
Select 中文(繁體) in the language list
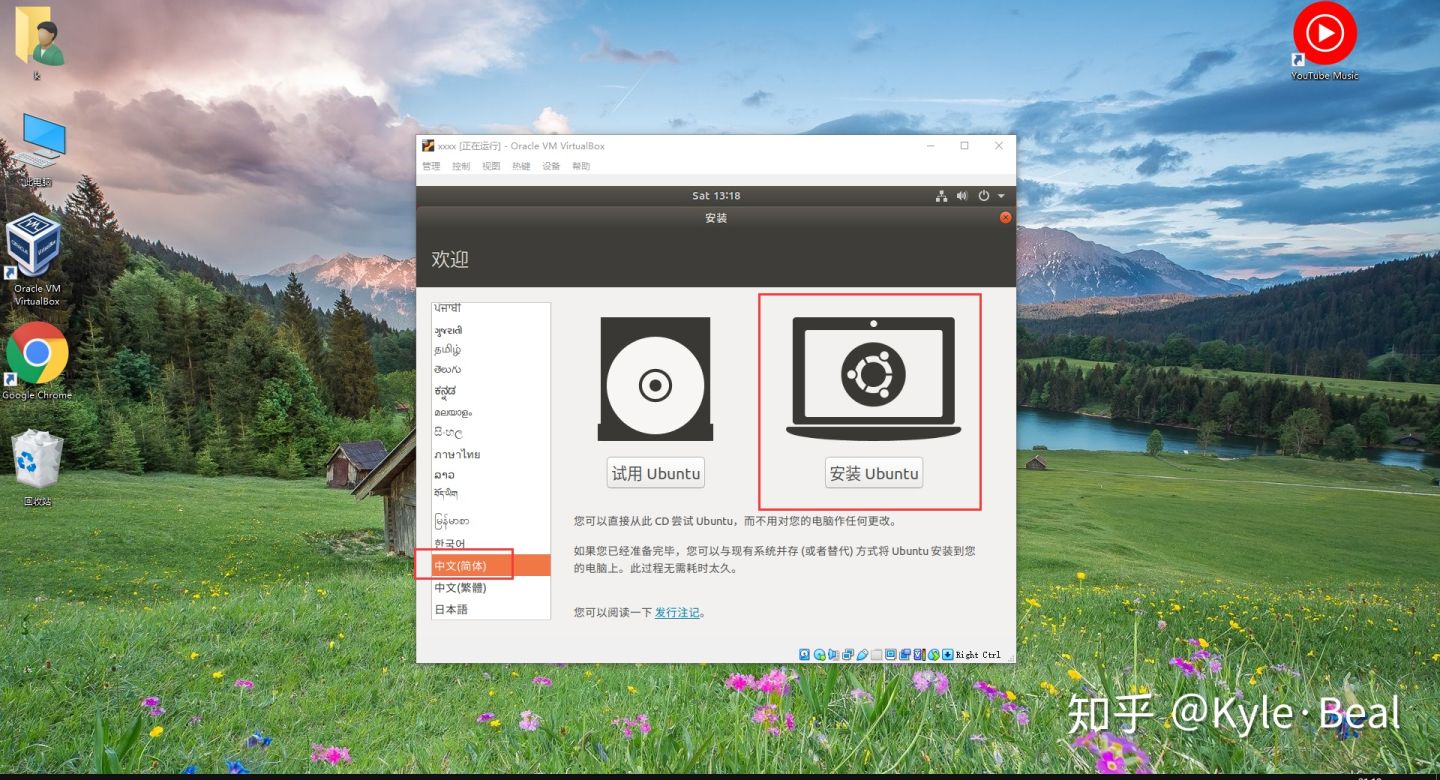(x=460, y=588)
